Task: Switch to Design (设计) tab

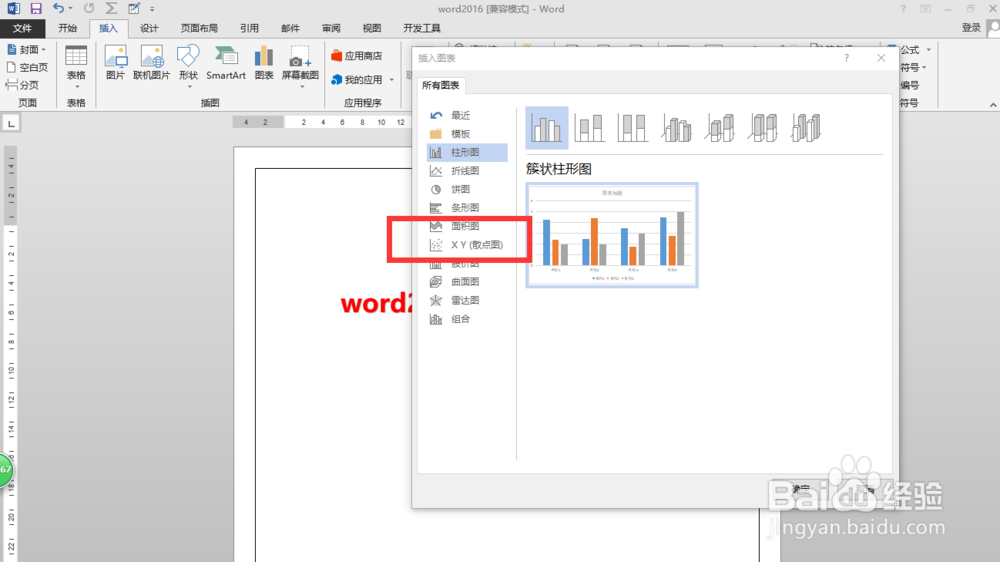Action: (149, 28)
